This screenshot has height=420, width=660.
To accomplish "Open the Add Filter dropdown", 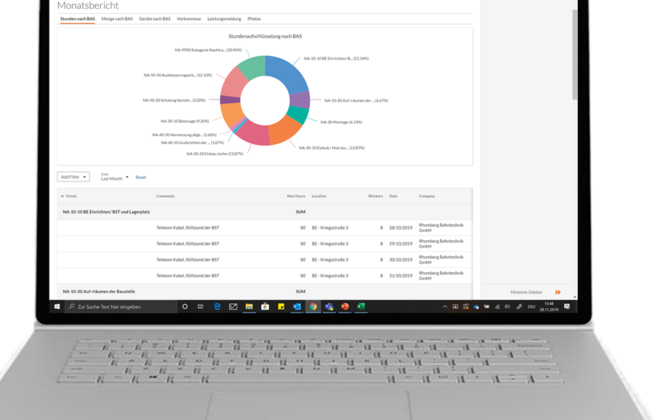I will [x=74, y=177].
